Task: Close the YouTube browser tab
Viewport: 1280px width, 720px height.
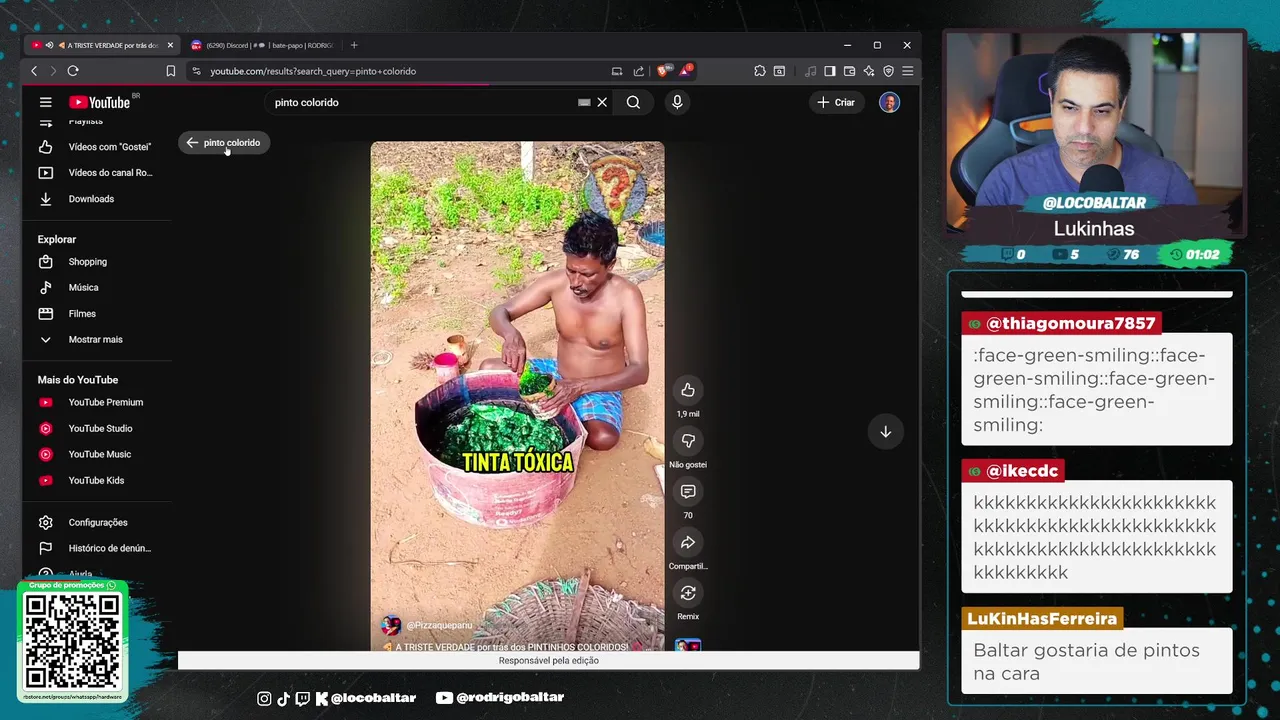Action: coord(170,45)
